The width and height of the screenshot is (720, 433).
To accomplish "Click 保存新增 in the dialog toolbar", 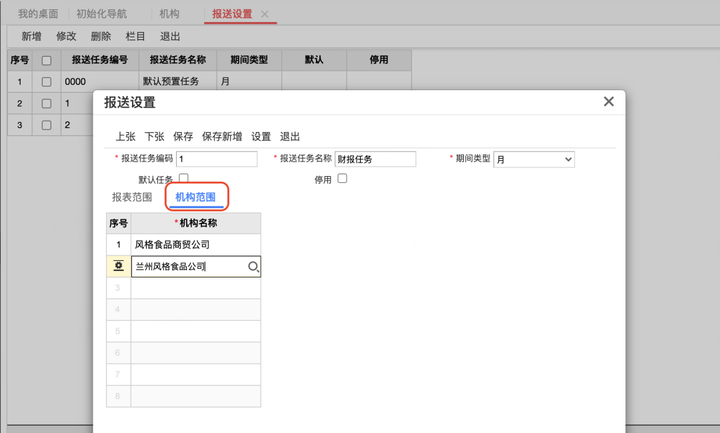I will (222, 136).
